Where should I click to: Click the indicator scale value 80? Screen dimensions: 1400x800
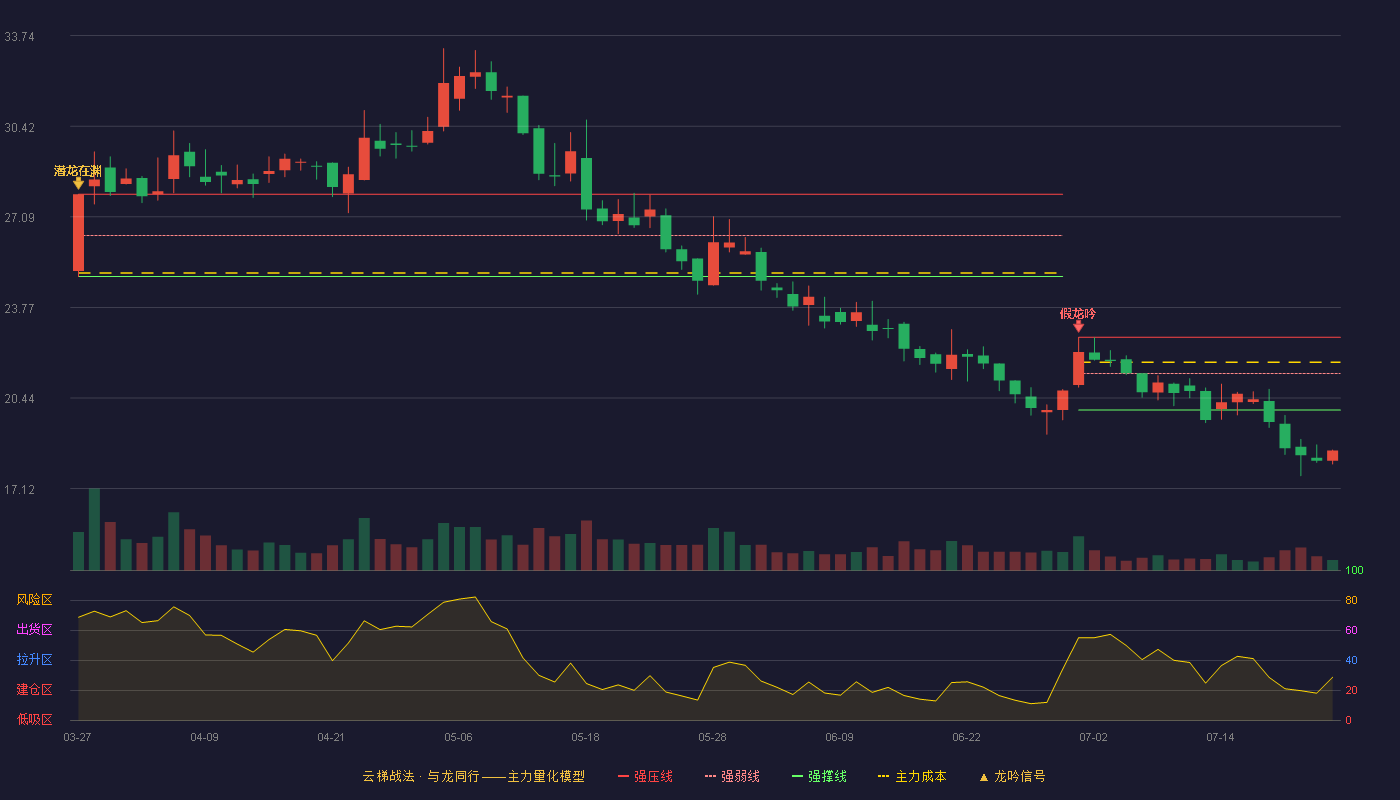pos(1351,600)
